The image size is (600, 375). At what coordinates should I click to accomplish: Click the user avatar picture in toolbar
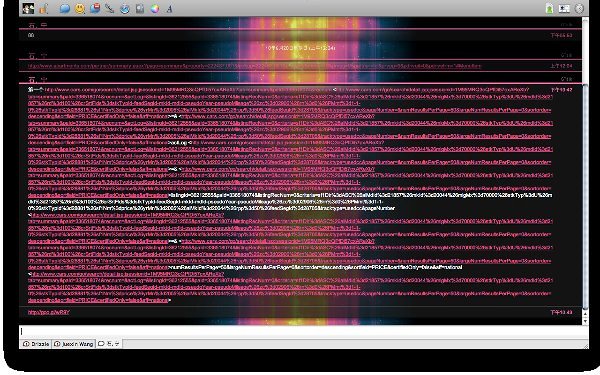[x=28, y=8]
